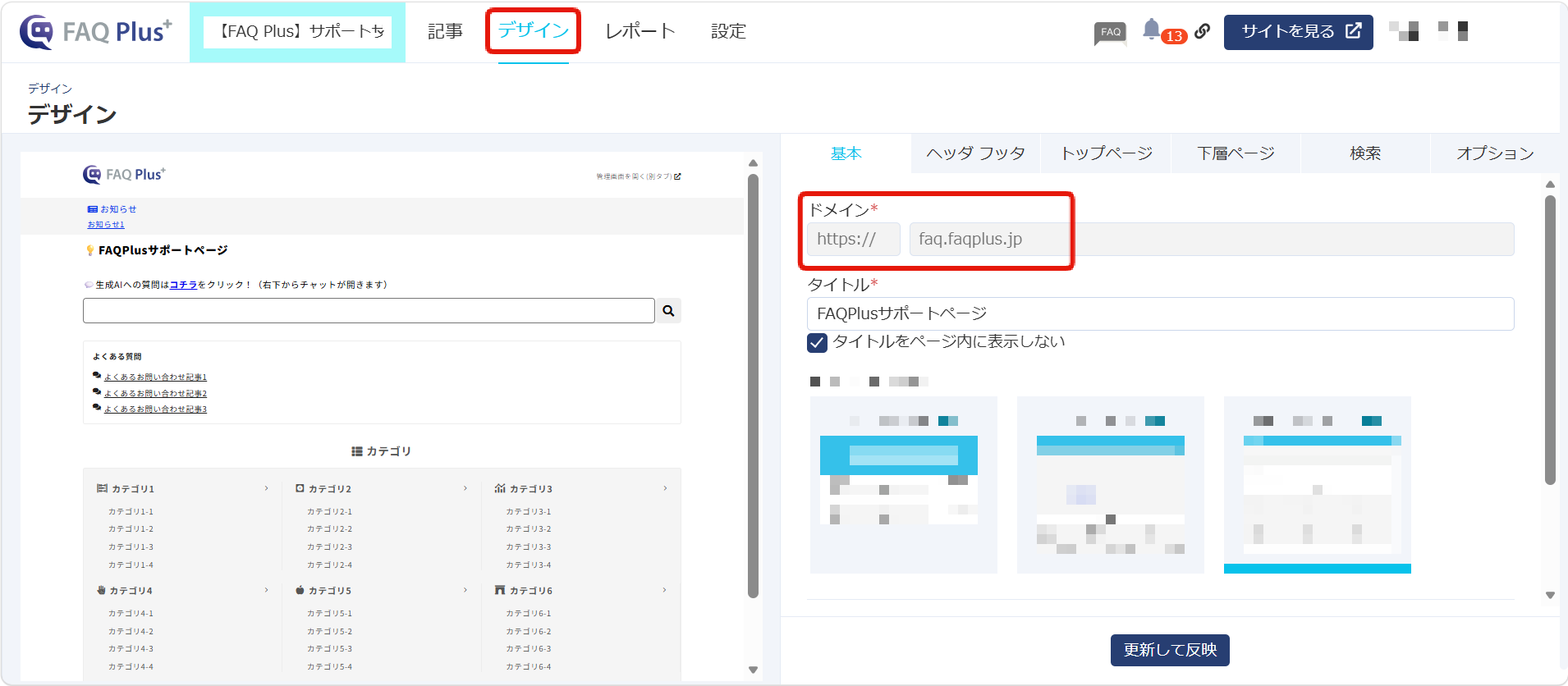
Task: Open the デザイン menu
Action: tap(534, 31)
